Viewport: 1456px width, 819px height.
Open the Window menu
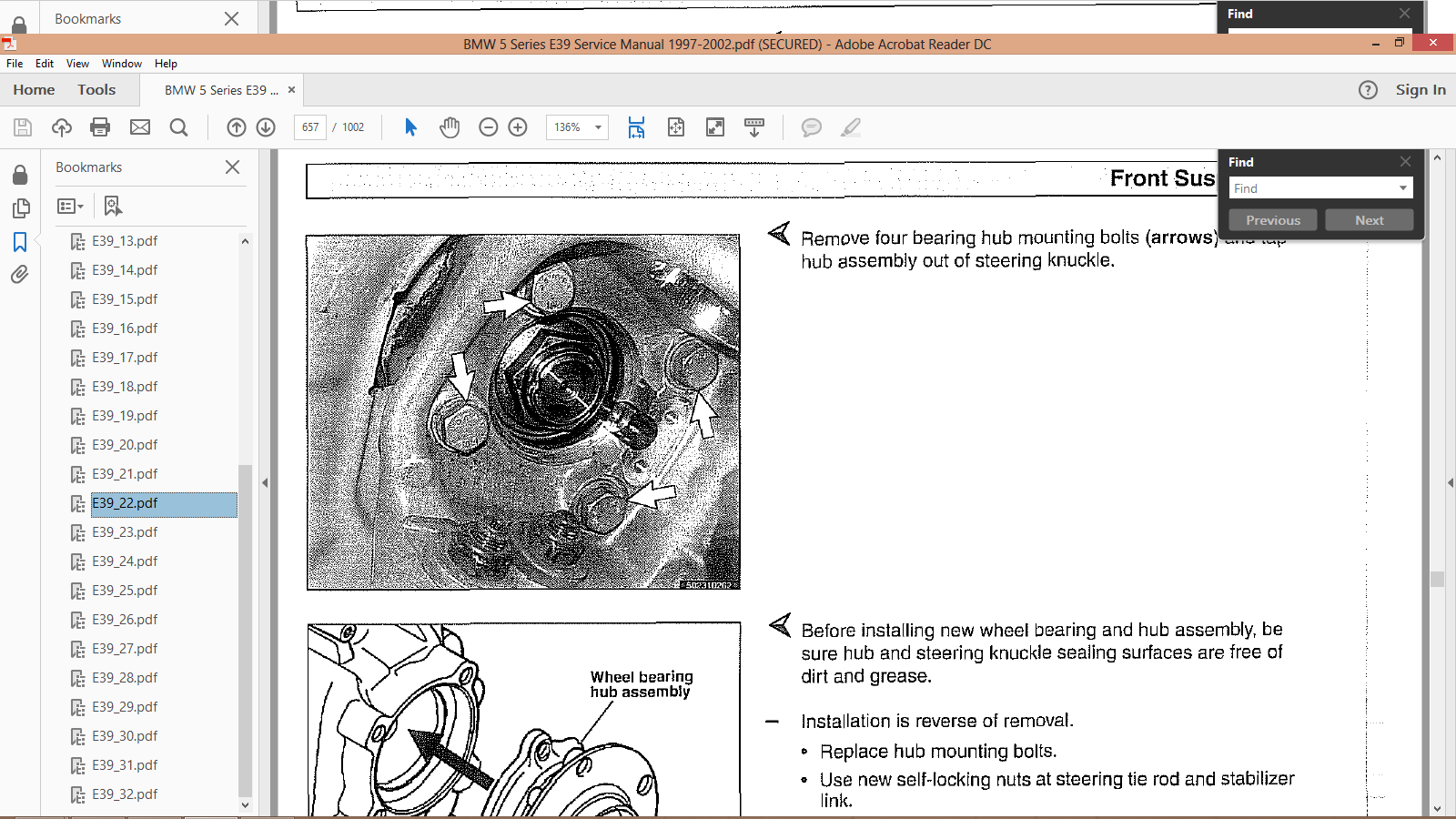tap(122, 64)
